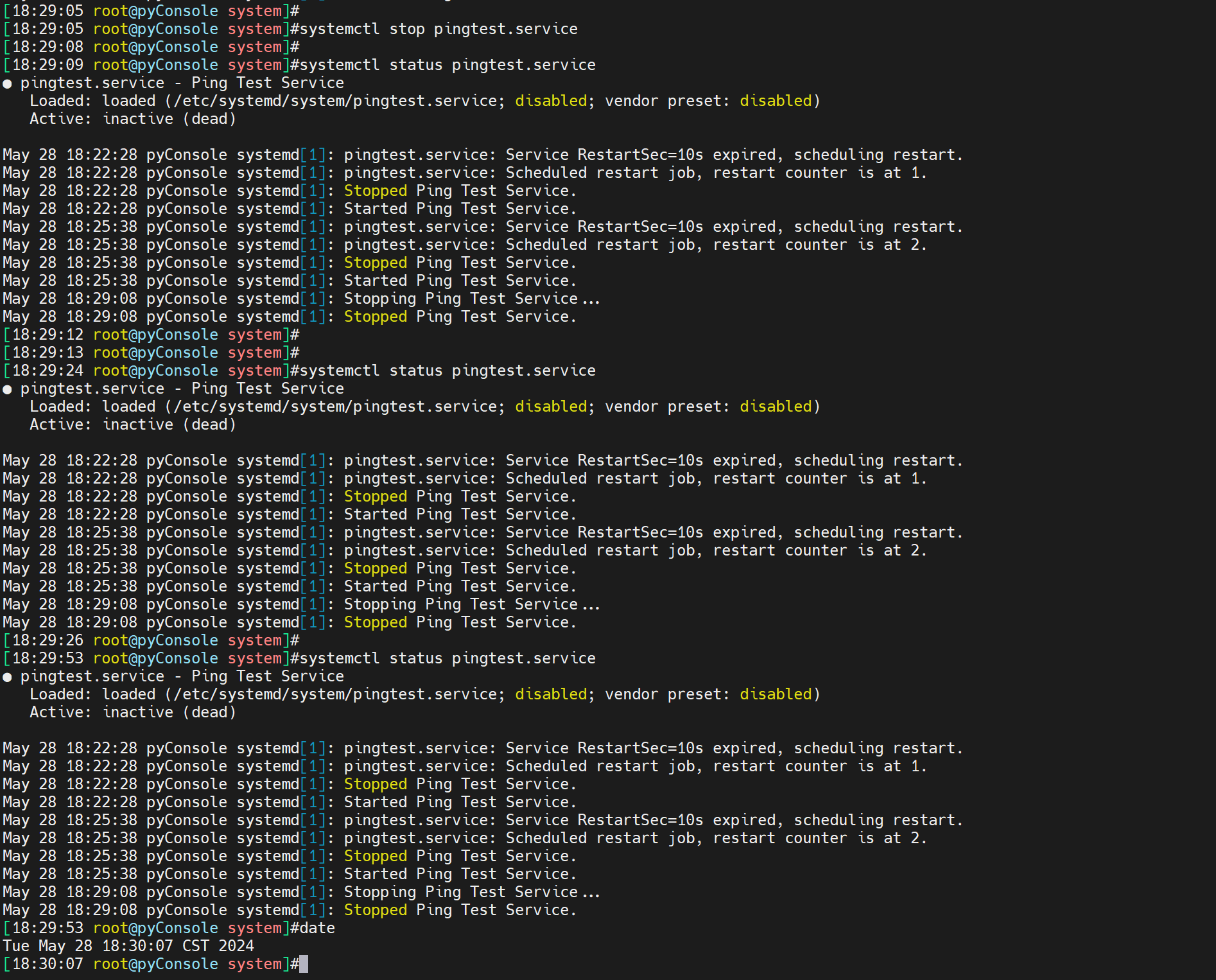Click the status bullet dot below the 18:29:24 command
Image resolution: width=1216 pixels, height=980 pixels.
(7, 389)
